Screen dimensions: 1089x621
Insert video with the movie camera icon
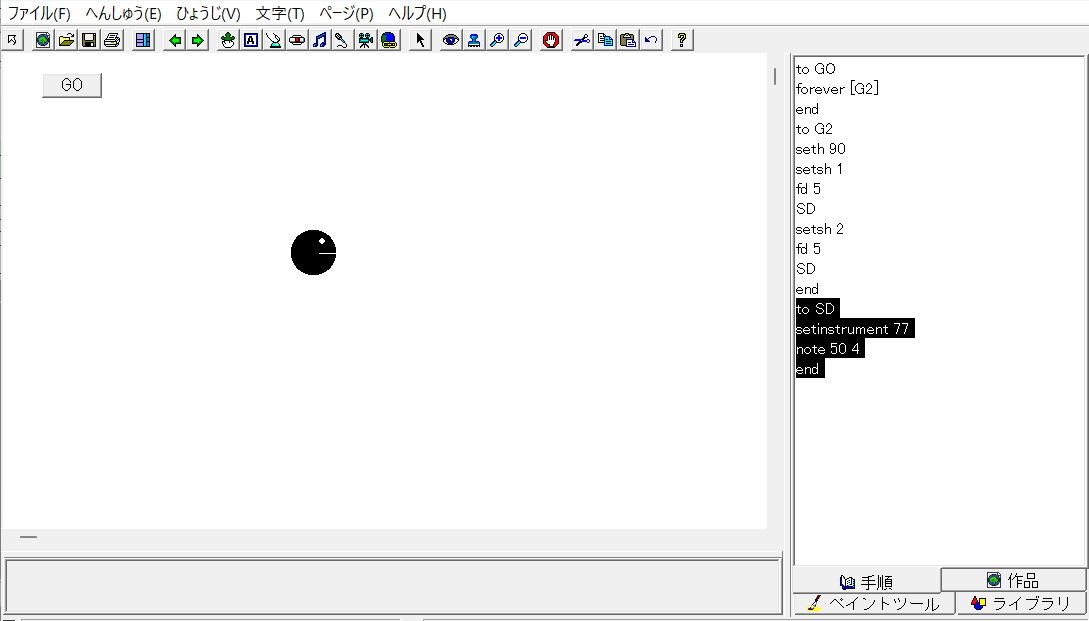[x=365, y=40]
